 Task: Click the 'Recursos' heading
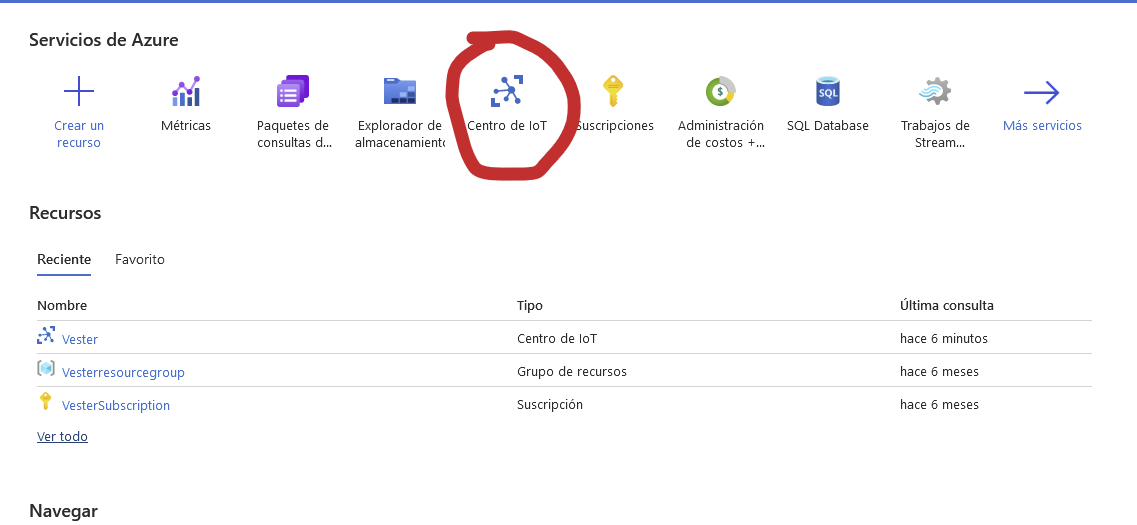pos(65,213)
